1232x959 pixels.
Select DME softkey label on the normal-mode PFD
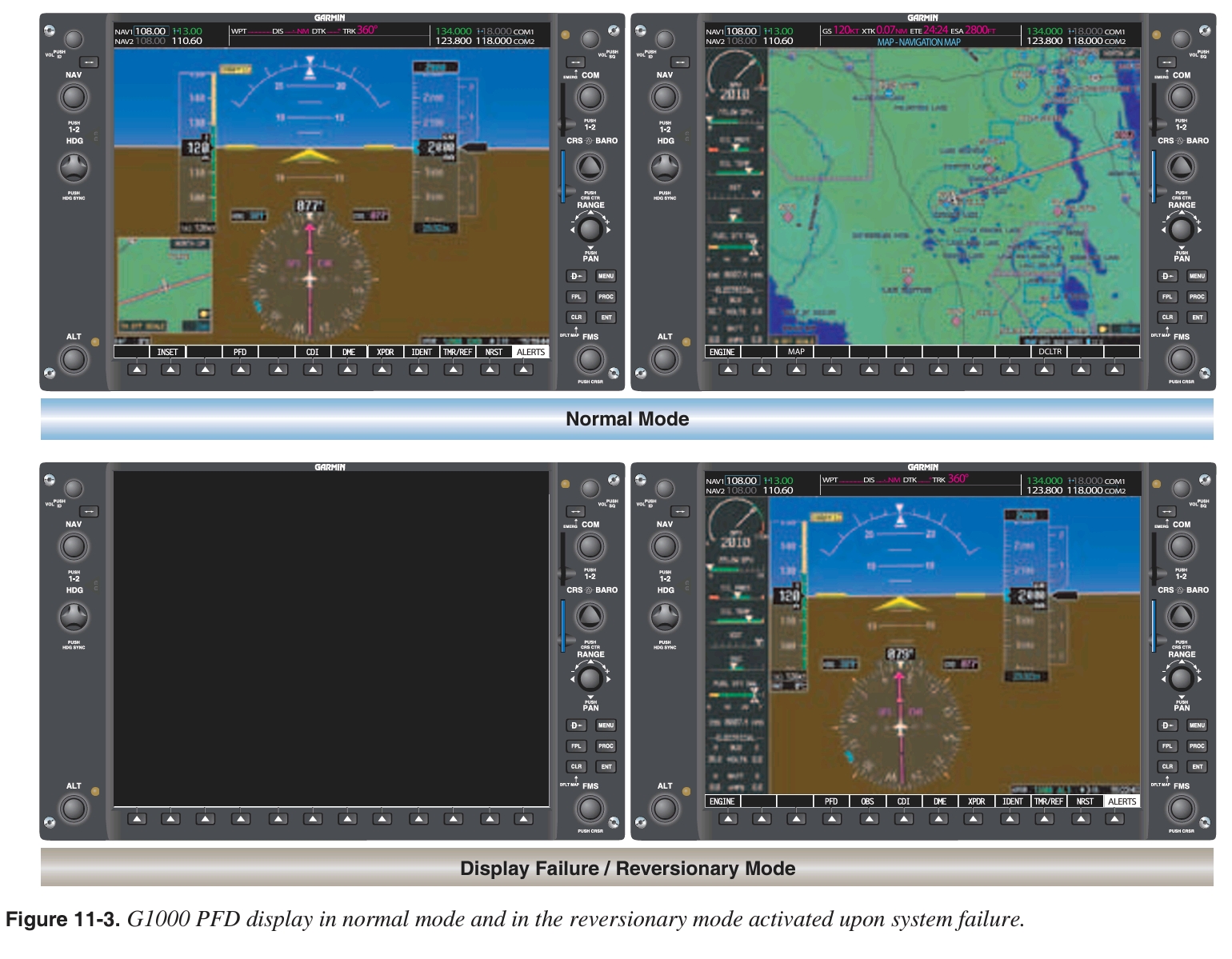pos(349,352)
